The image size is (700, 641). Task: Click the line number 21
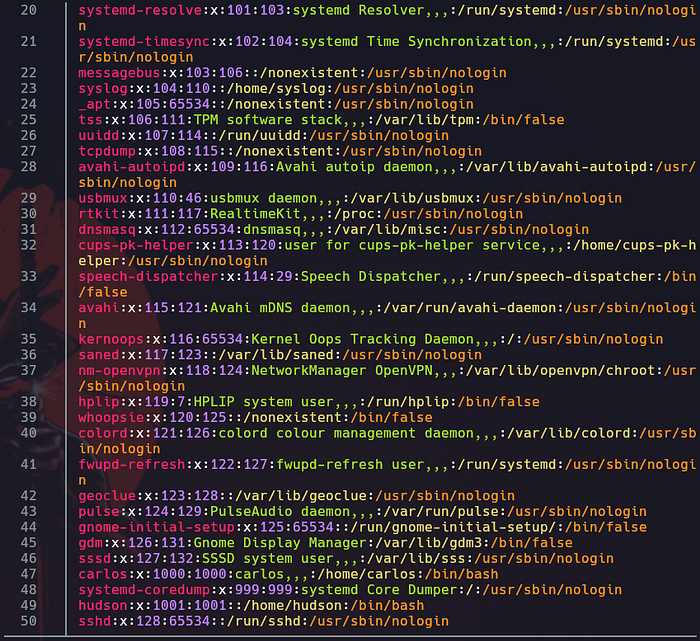[29, 42]
